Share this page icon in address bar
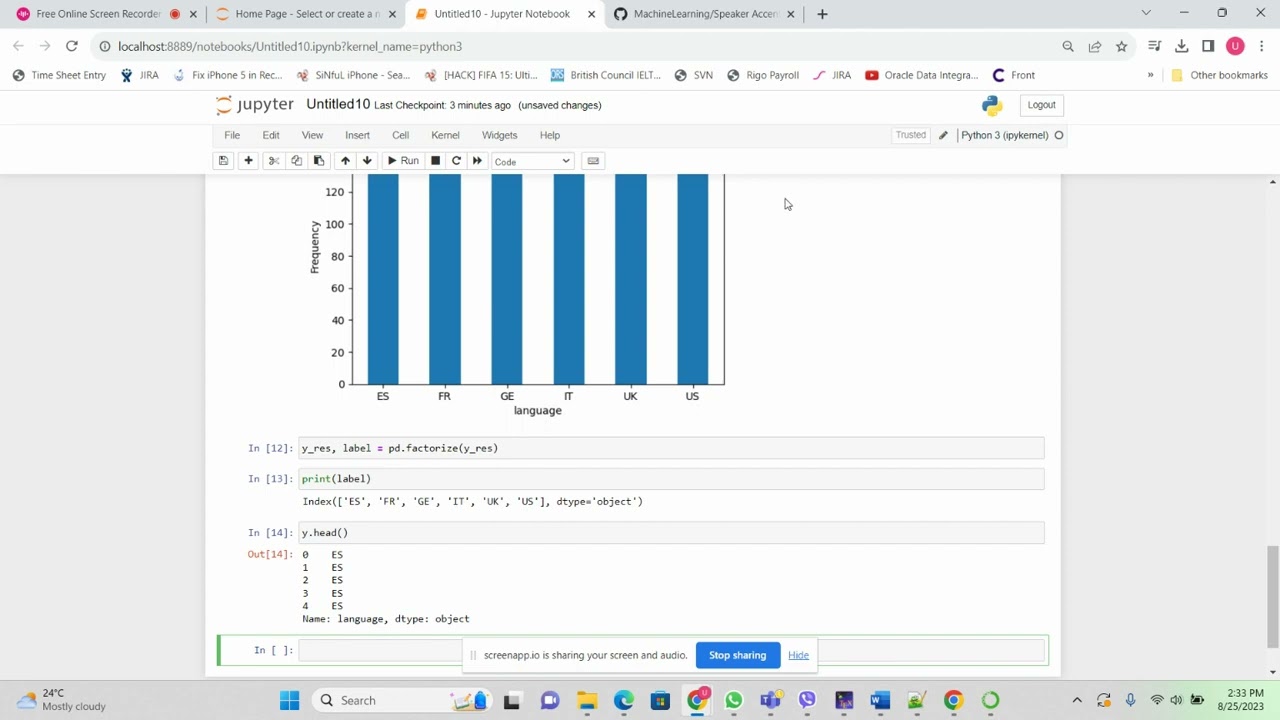 point(1095,46)
